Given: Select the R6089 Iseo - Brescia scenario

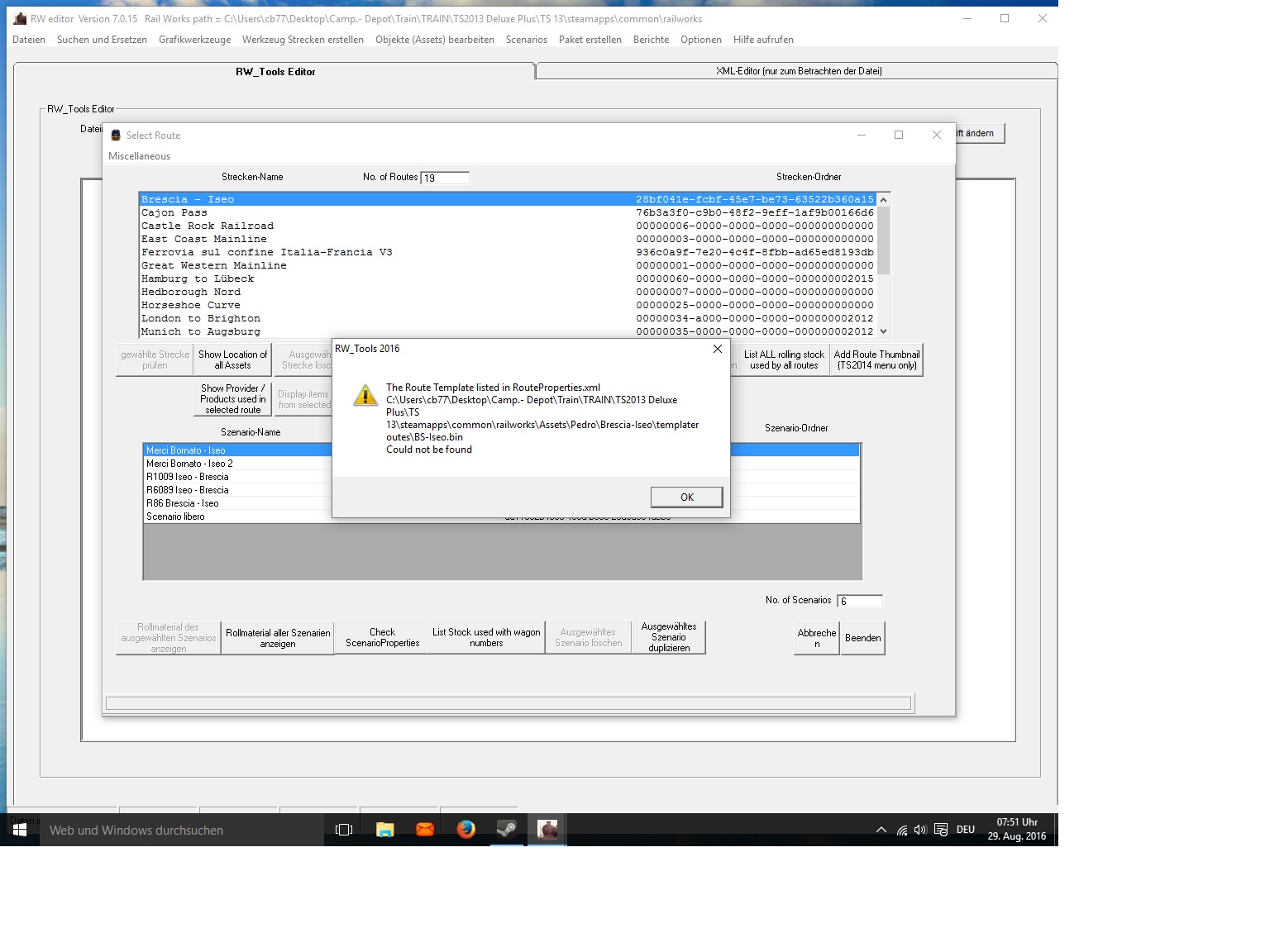Looking at the screenshot, I should tap(238, 490).
